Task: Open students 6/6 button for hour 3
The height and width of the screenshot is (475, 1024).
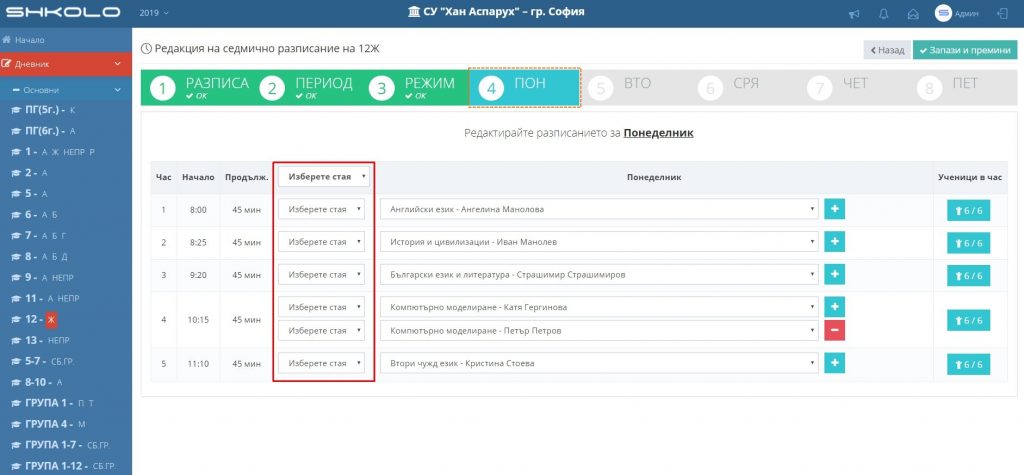Action: pyautogui.click(x=968, y=275)
